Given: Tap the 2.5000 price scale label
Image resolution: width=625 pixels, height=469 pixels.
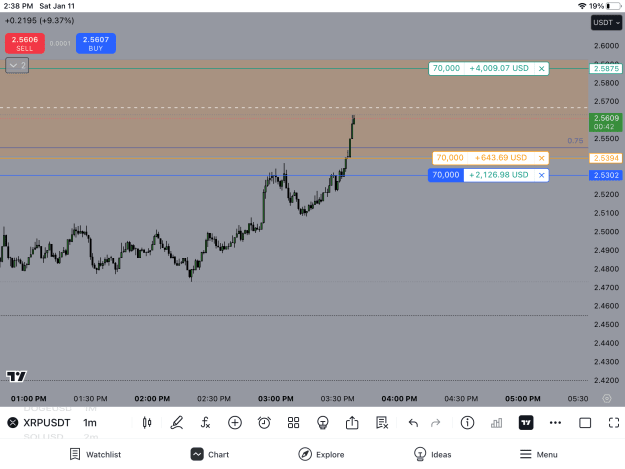Looking at the screenshot, I should 606,232.
